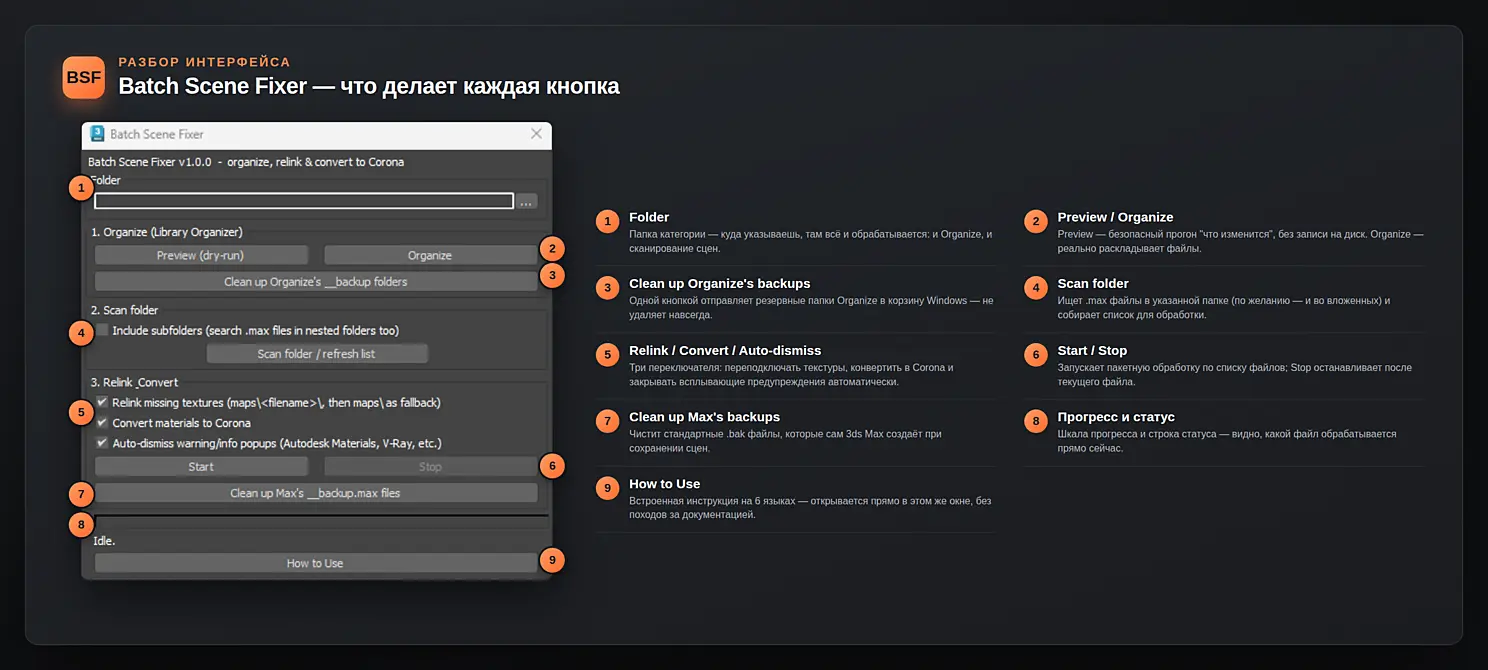This screenshot has height=670, width=1488.
Task: Click the 'Relink / Convert / Auto-dismiss' legend heading
Action: point(725,351)
